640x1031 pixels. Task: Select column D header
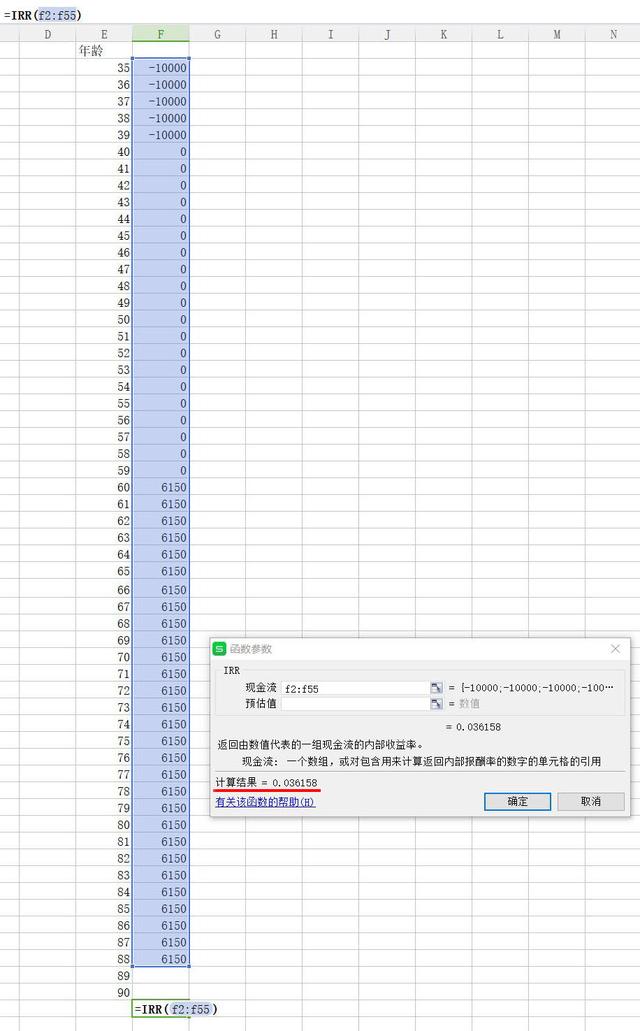pyautogui.click(x=47, y=34)
